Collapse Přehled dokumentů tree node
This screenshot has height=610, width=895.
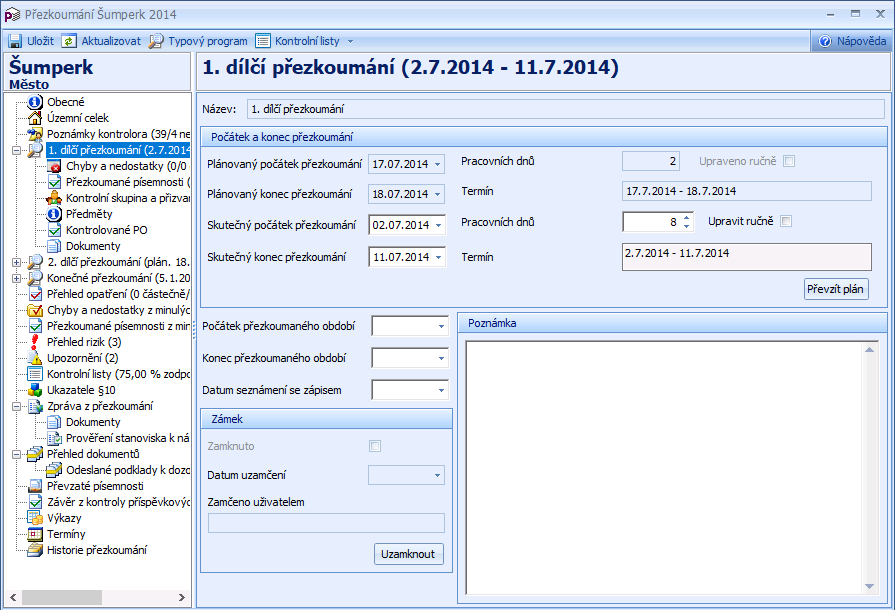[17, 454]
